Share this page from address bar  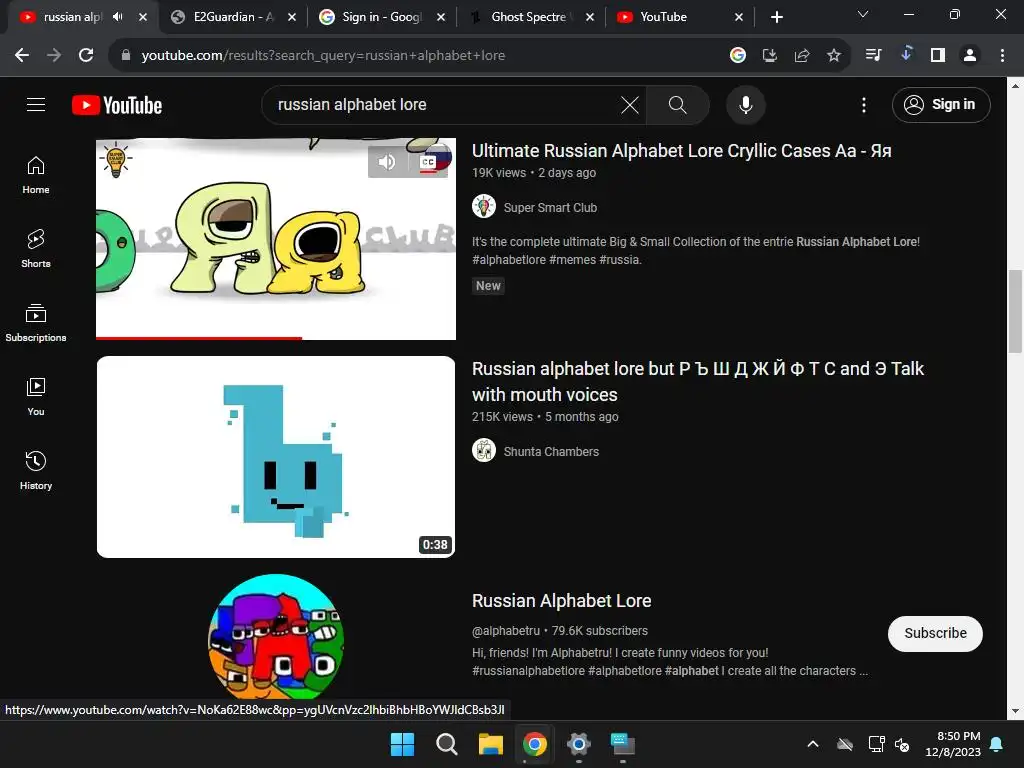pos(801,56)
